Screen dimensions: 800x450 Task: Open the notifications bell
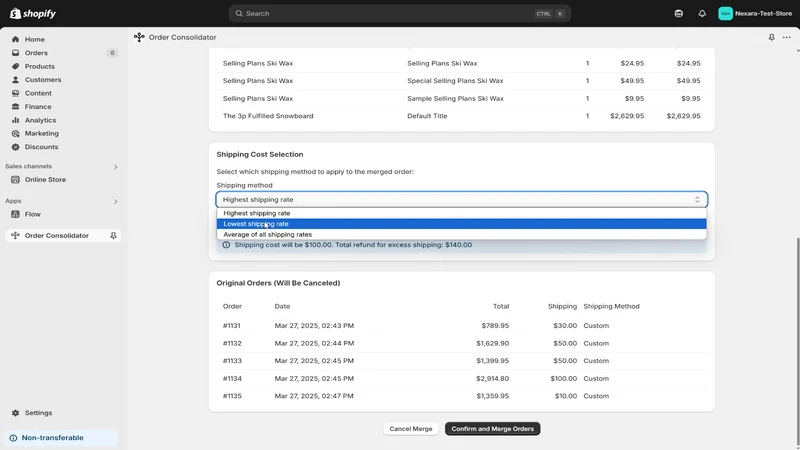(702, 14)
